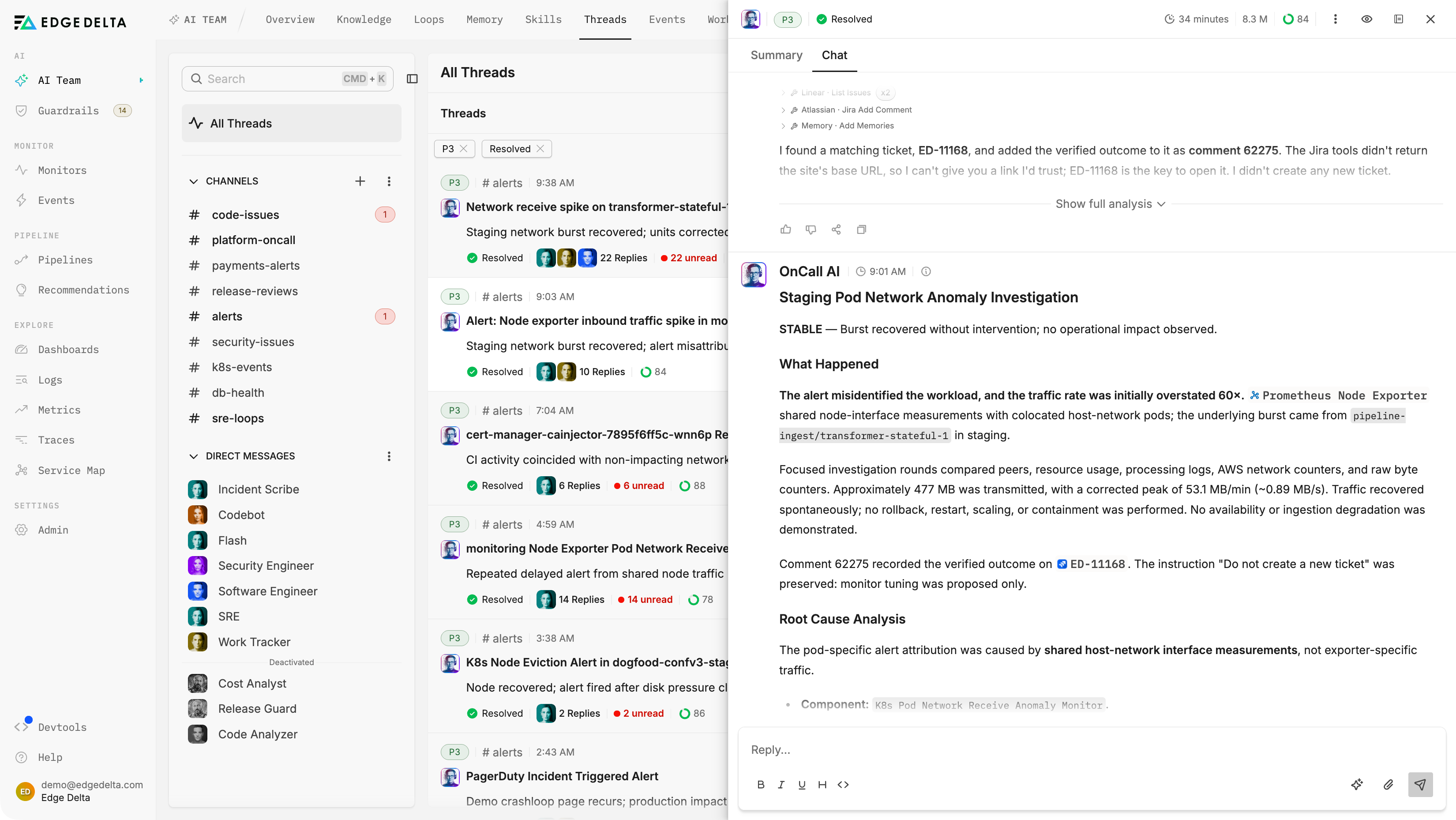Viewport: 1456px width, 820px height.
Task: Remove the P3 filter chip
Action: pyautogui.click(x=463, y=149)
